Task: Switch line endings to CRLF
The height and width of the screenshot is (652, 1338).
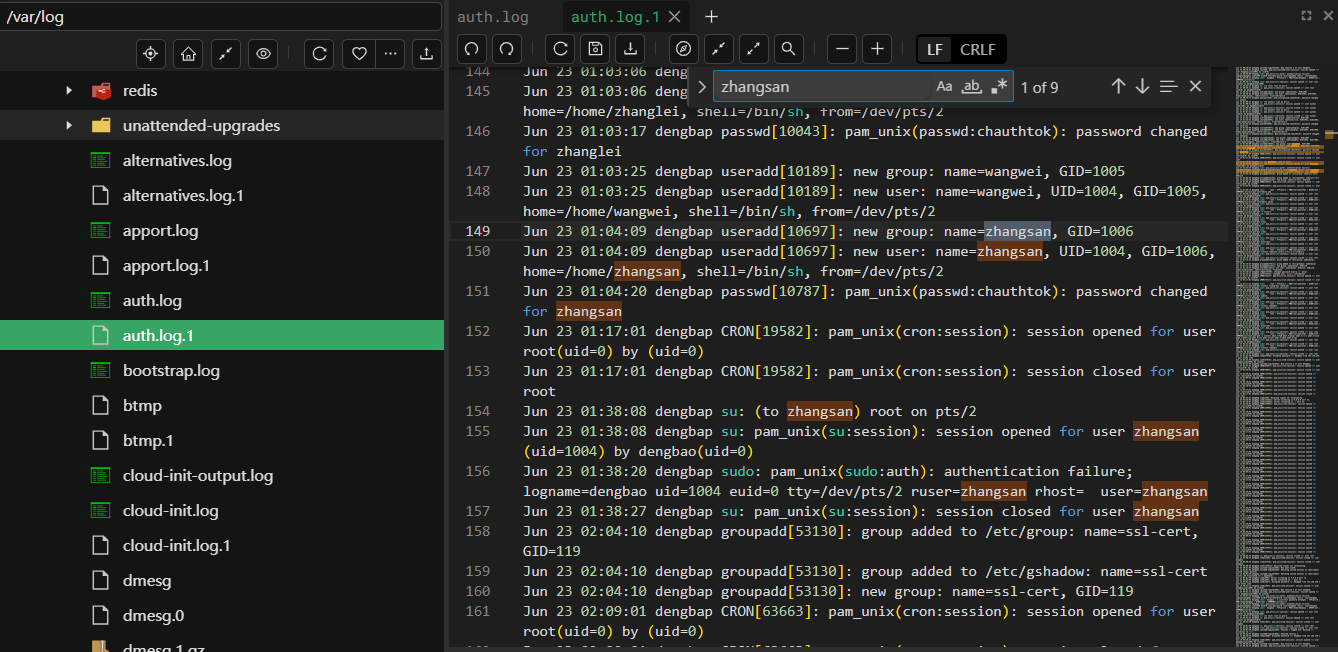Action: pos(977,49)
